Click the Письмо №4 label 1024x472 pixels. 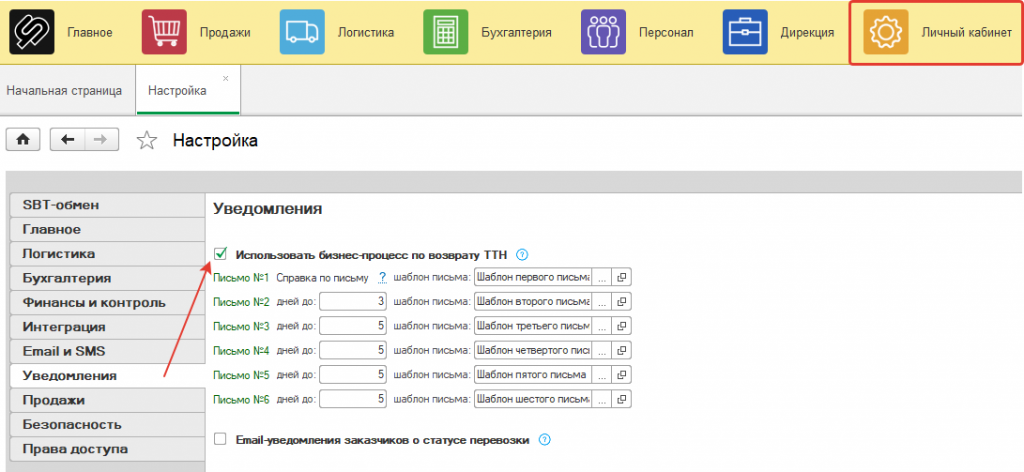point(242,351)
